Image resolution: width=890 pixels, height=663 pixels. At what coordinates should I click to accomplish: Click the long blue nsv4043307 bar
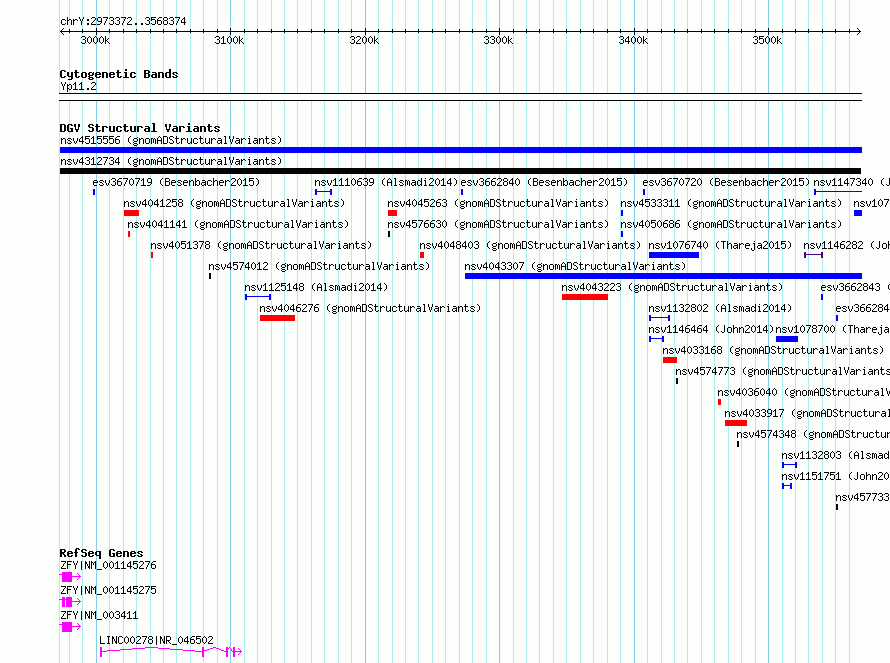click(664, 276)
